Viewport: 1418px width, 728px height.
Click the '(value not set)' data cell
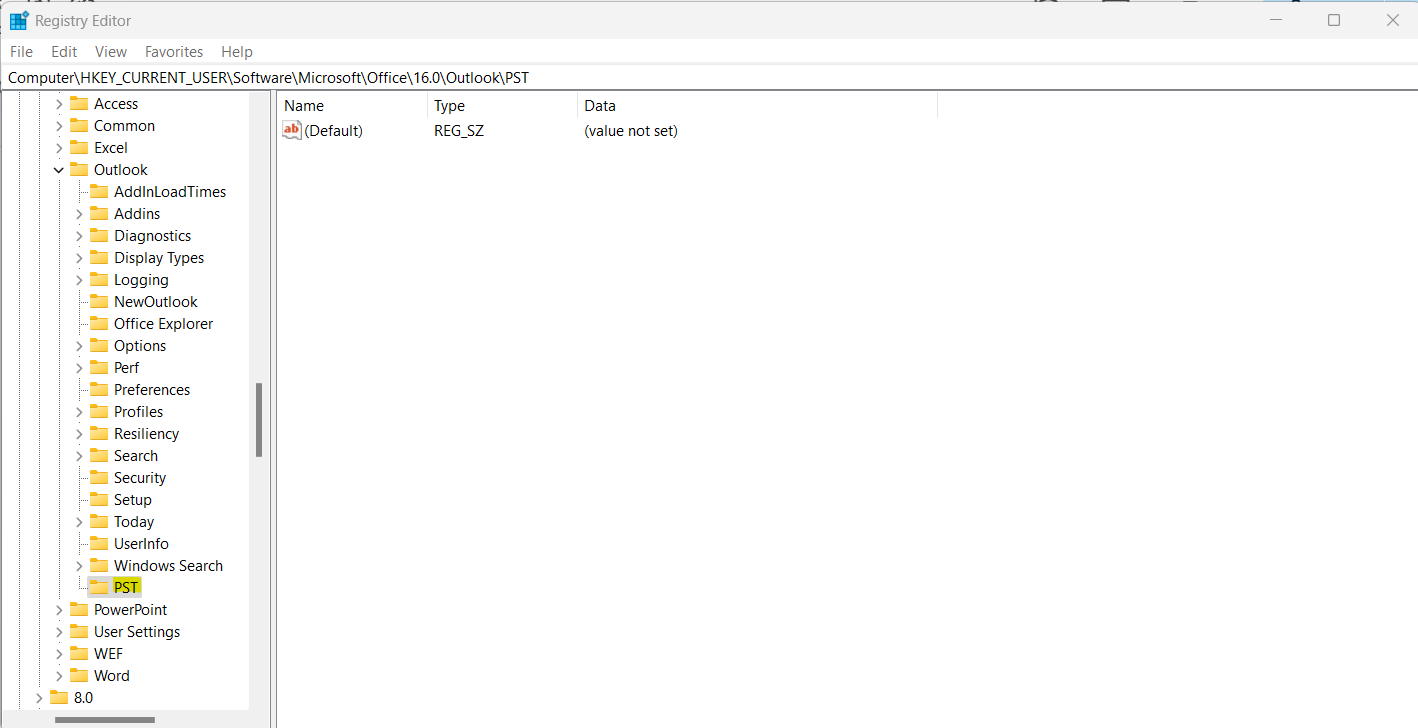pos(631,130)
